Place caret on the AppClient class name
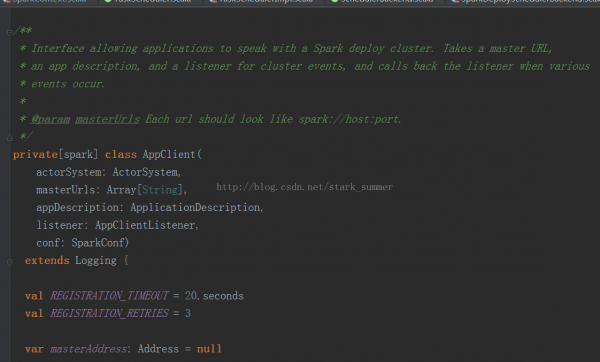Screen dimensions: 600x362 click(169, 154)
